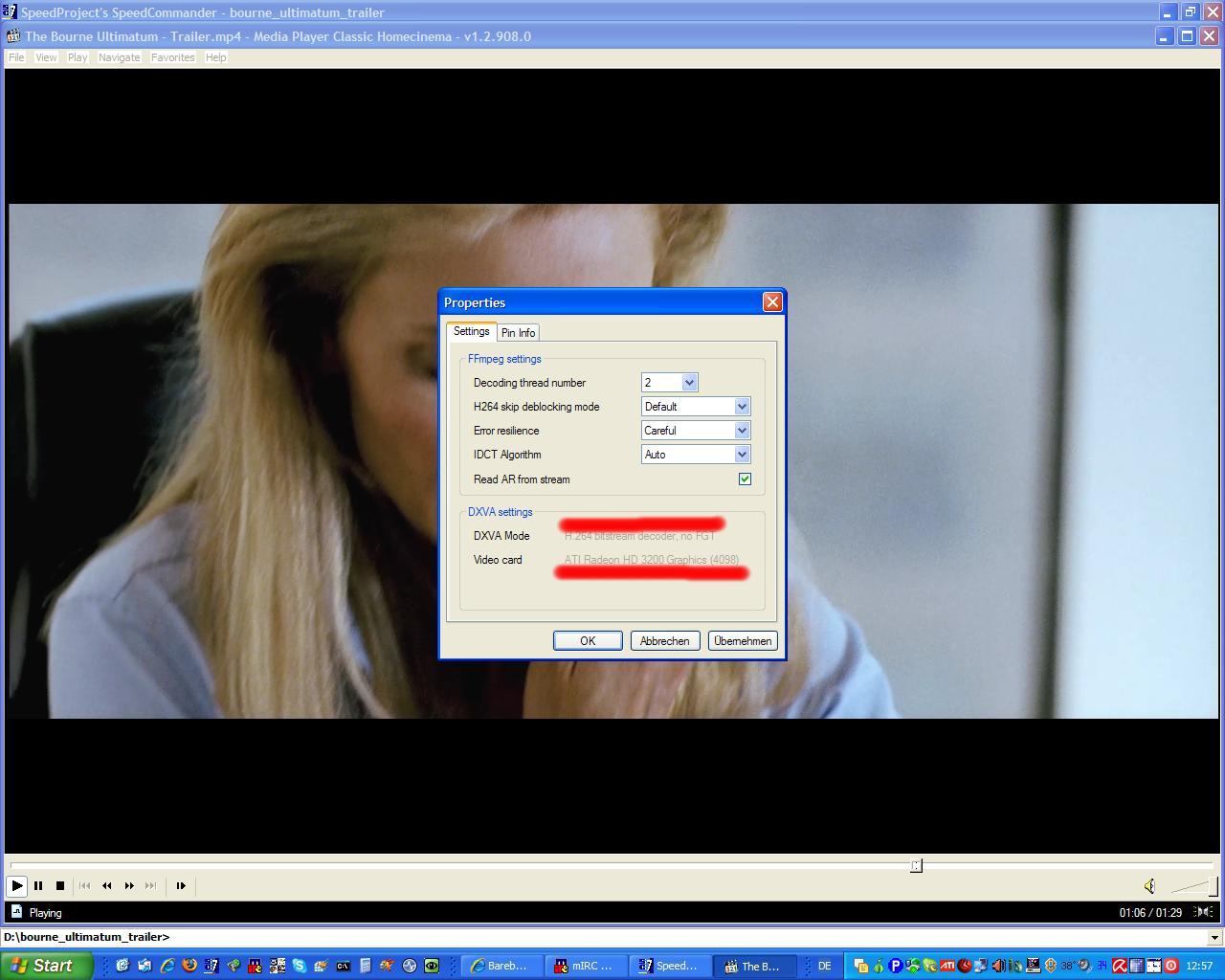
Task: Click the Play button in player controls
Action: pyautogui.click(x=17, y=885)
